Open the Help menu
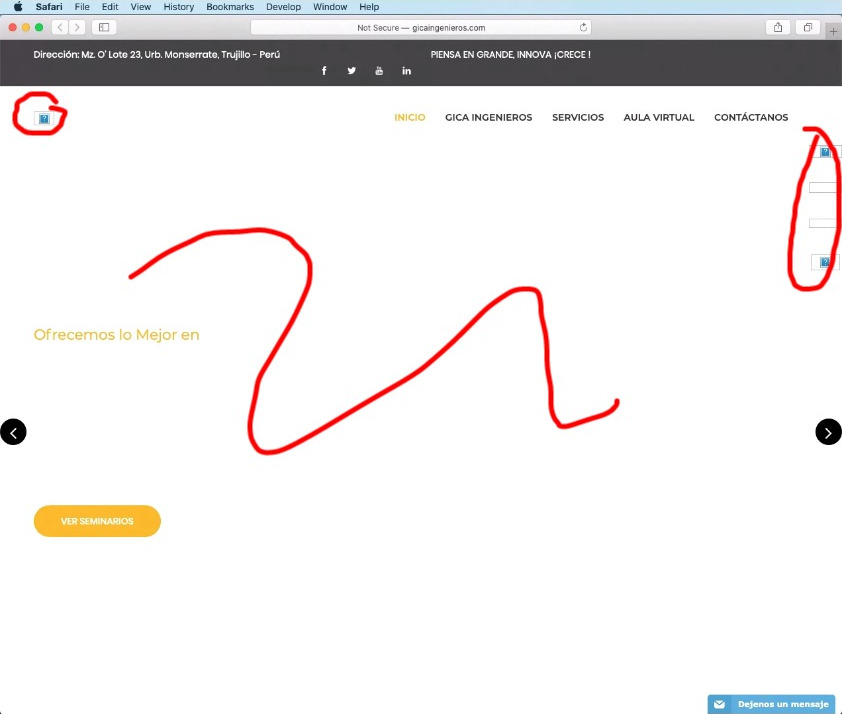The width and height of the screenshot is (842, 714). (369, 7)
